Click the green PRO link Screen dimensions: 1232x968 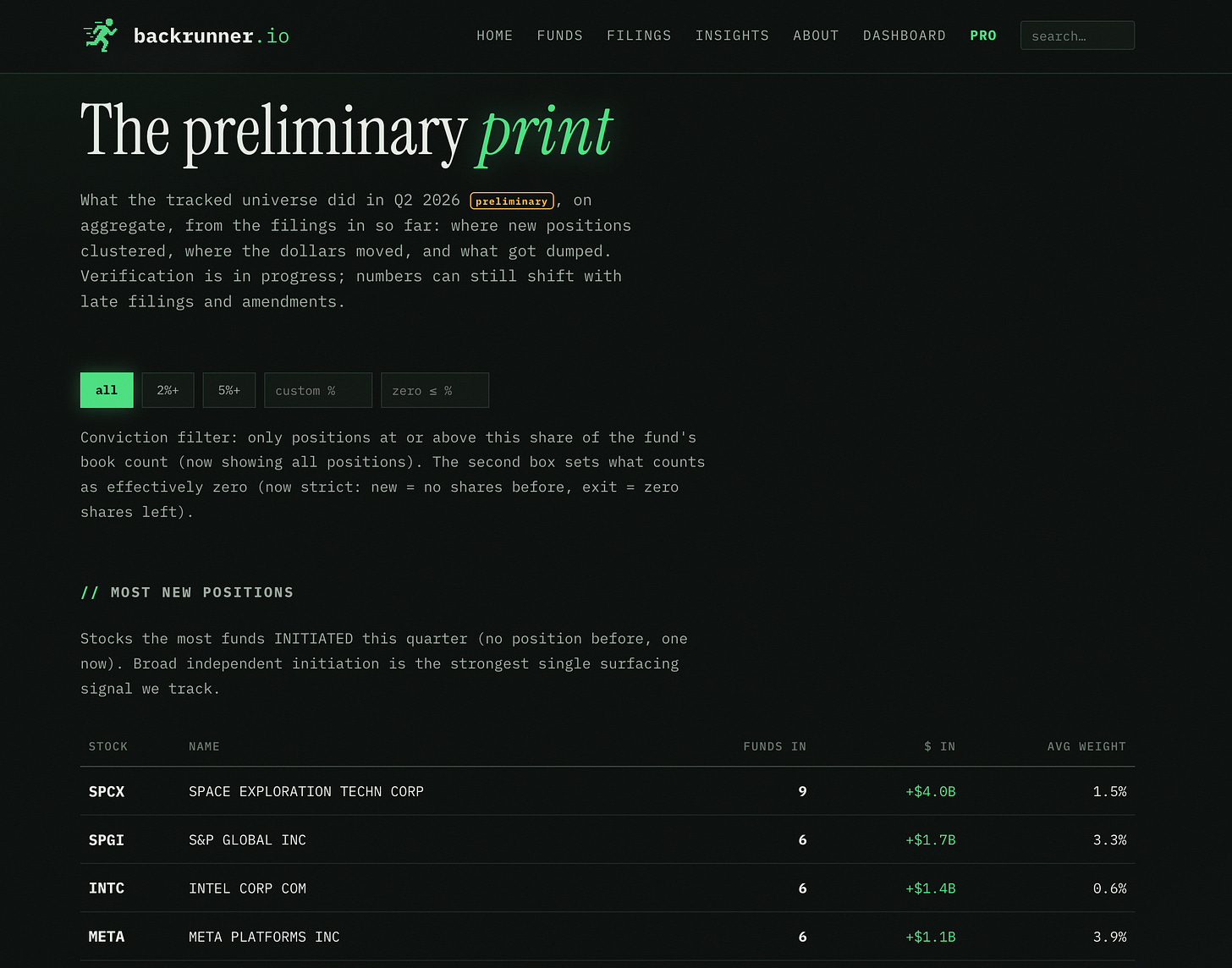click(983, 36)
